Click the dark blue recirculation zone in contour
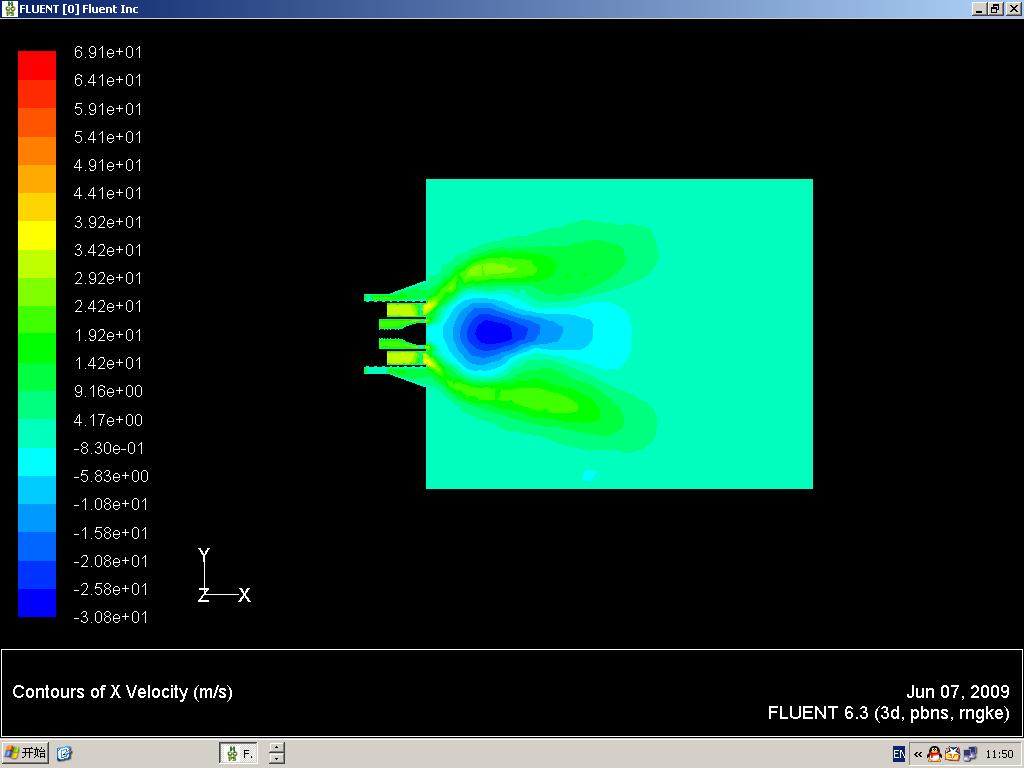 (492, 331)
